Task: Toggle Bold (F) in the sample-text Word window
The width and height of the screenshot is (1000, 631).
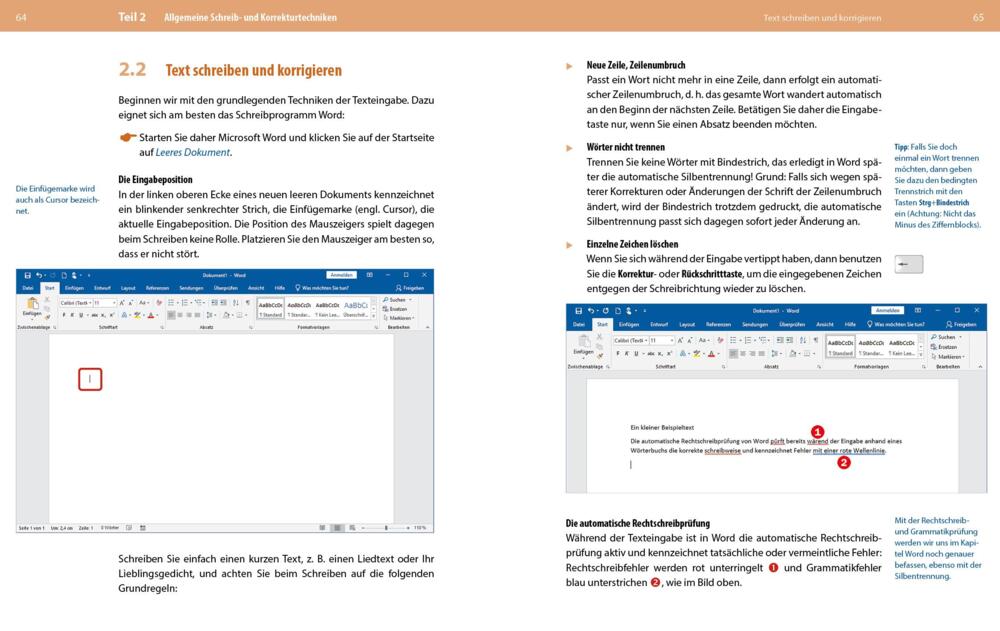Action: point(618,353)
